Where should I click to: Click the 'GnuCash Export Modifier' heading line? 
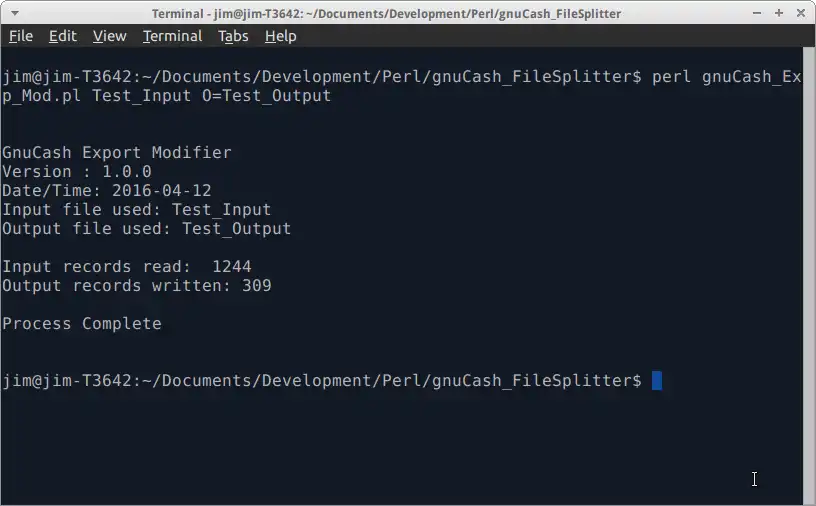point(117,153)
